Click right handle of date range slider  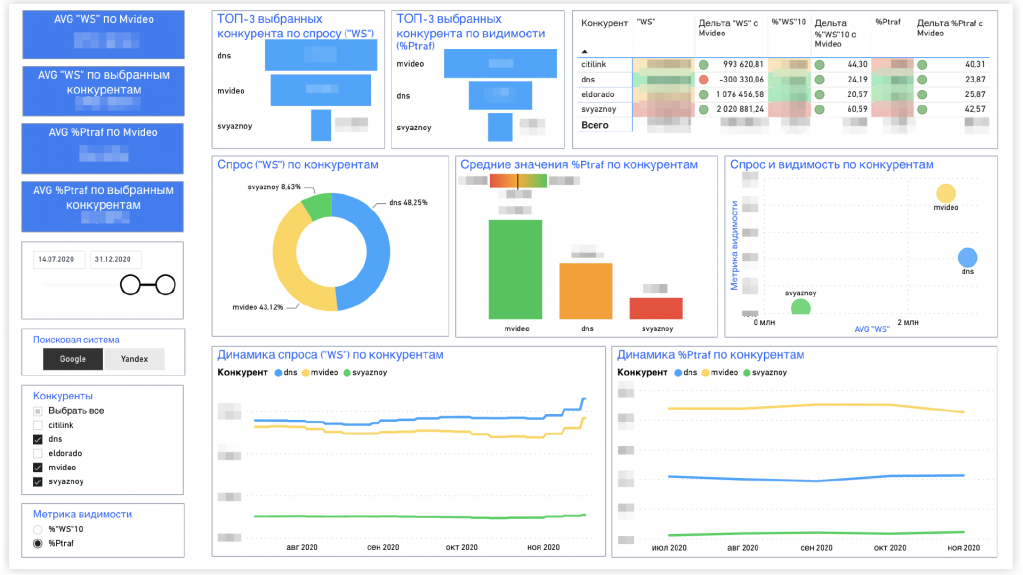point(165,285)
